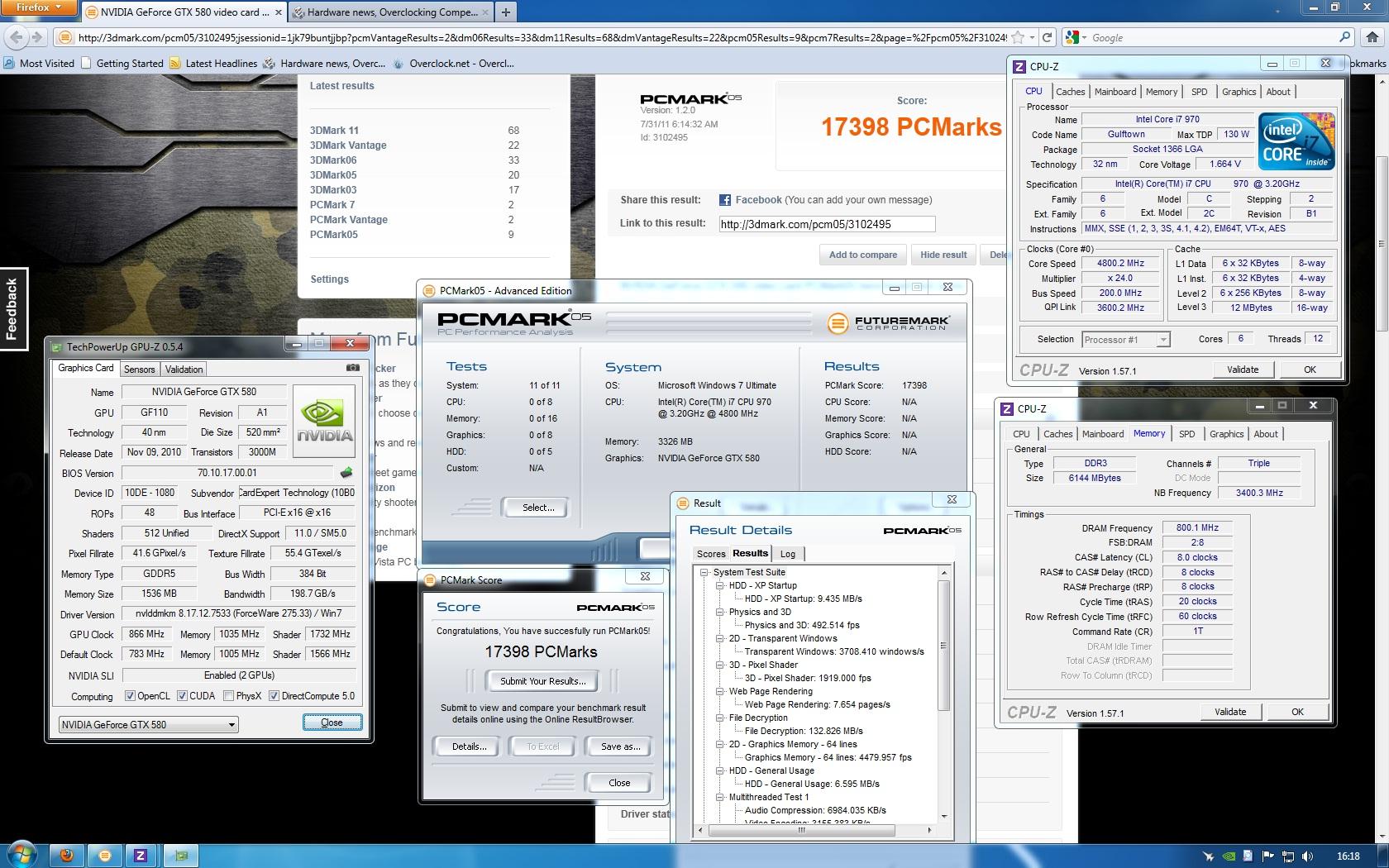Click the volume speaker tray icon

pyautogui.click(x=1309, y=856)
